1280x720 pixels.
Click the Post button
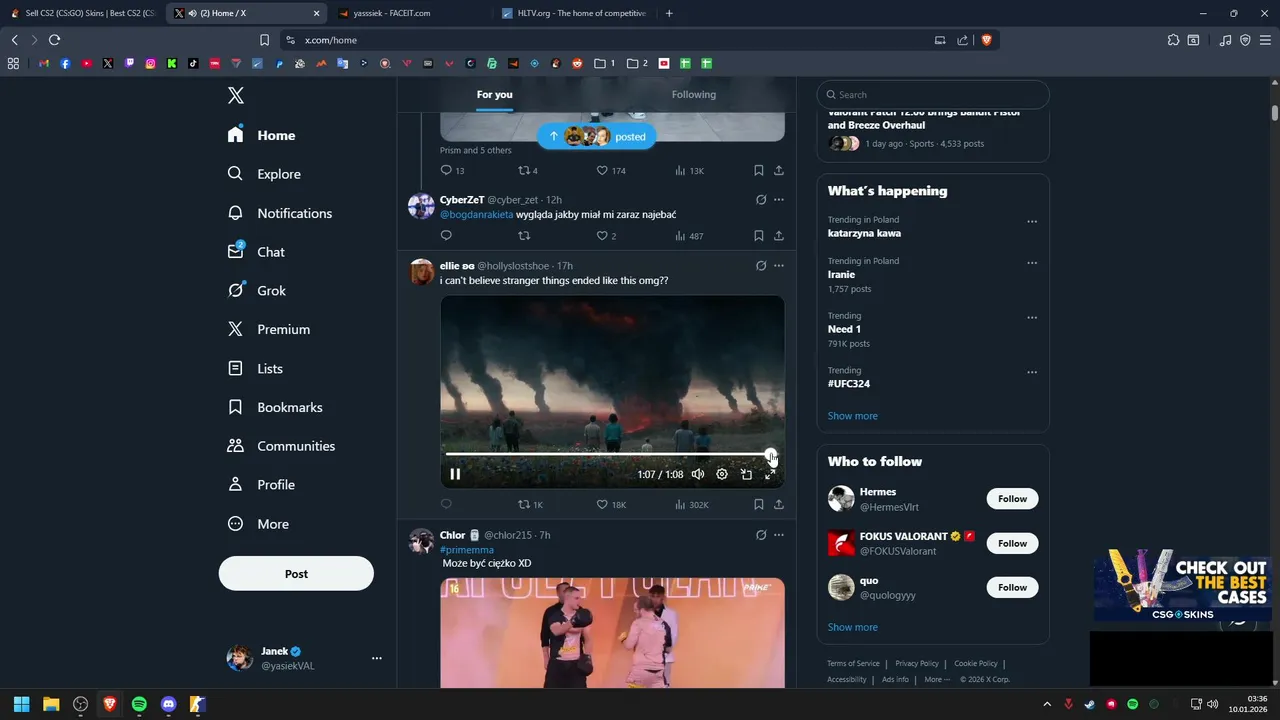pyautogui.click(x=296, y=574)
